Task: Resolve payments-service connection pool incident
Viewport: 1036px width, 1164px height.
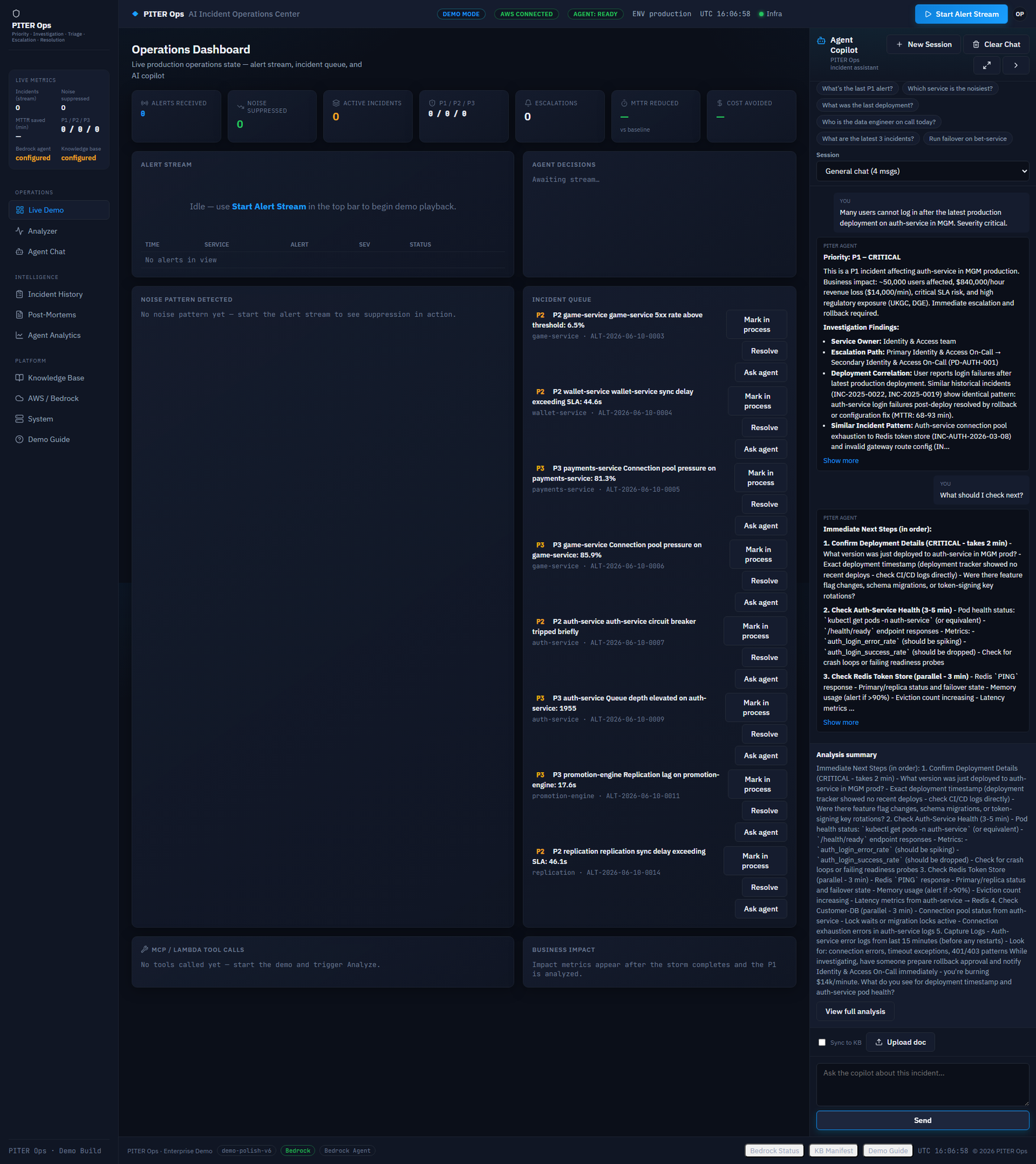Action: 764,504
